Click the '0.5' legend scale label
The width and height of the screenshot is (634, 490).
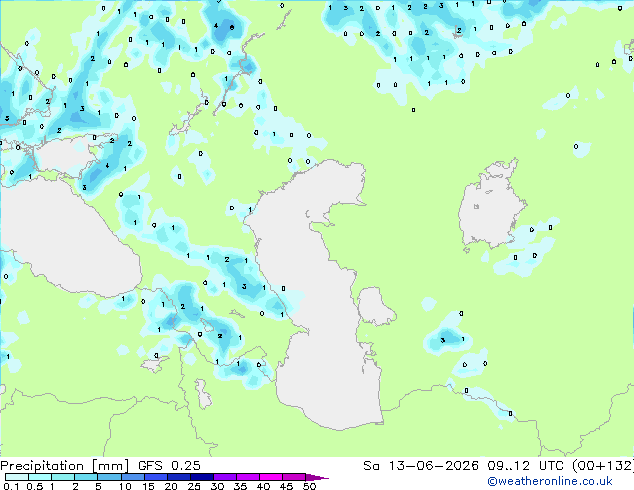(x=35, y=486)
